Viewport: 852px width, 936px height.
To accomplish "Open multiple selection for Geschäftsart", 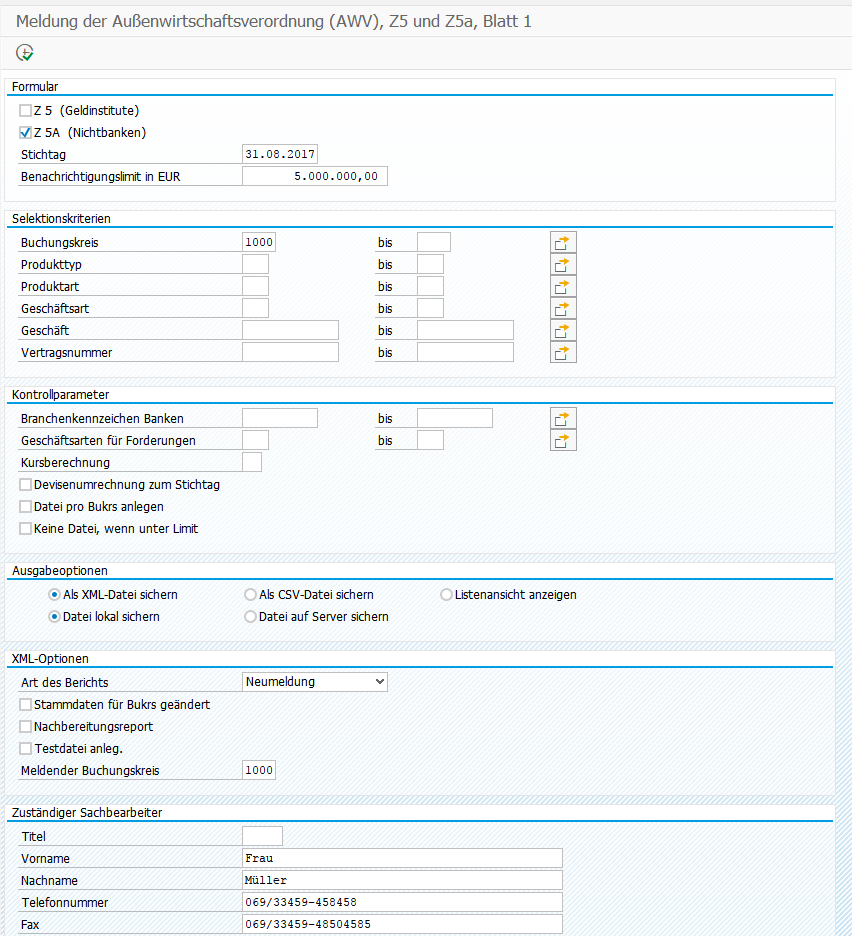I will tap(563, 309).
